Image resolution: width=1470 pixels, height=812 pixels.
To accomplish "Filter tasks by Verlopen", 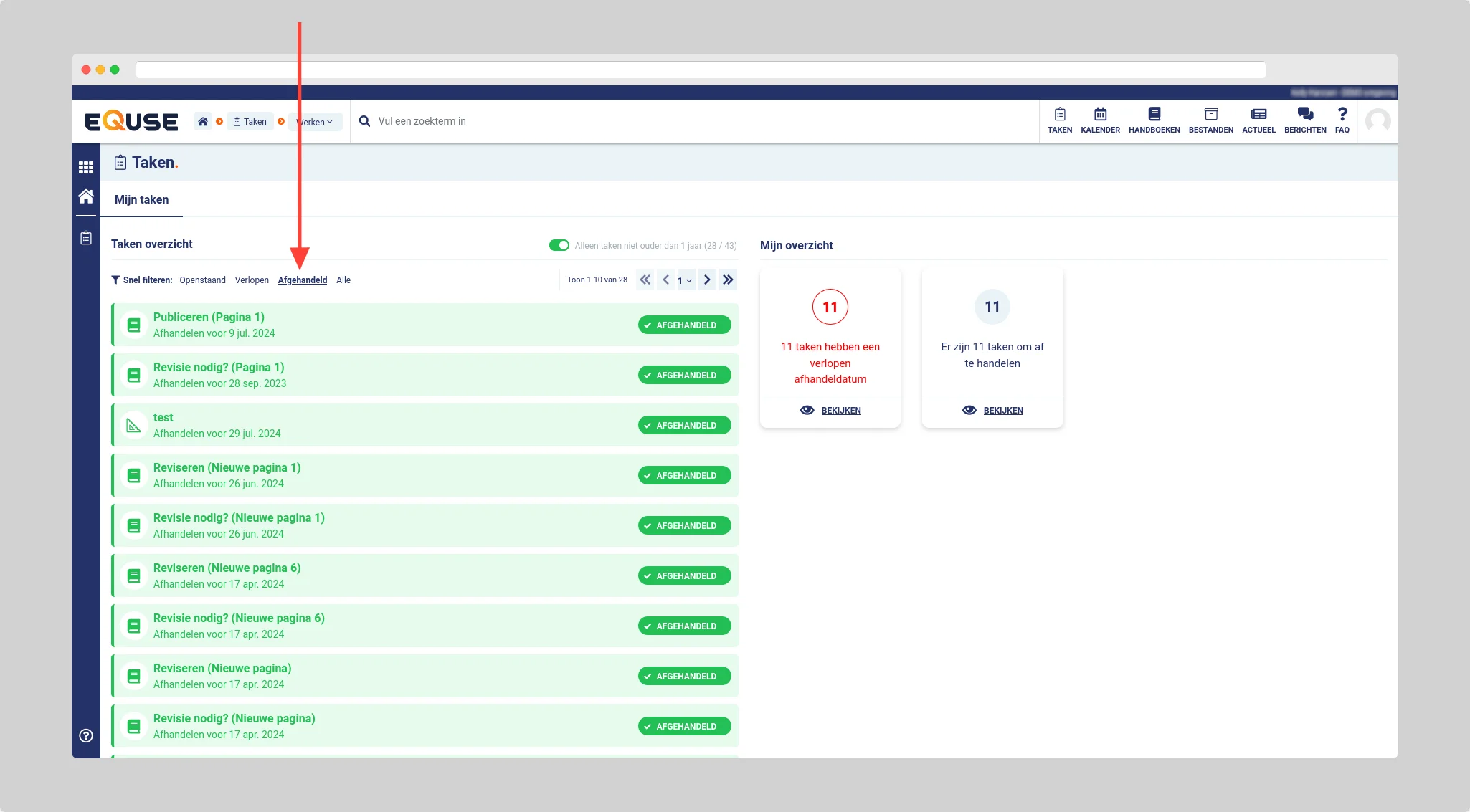I will coord(252,280).
